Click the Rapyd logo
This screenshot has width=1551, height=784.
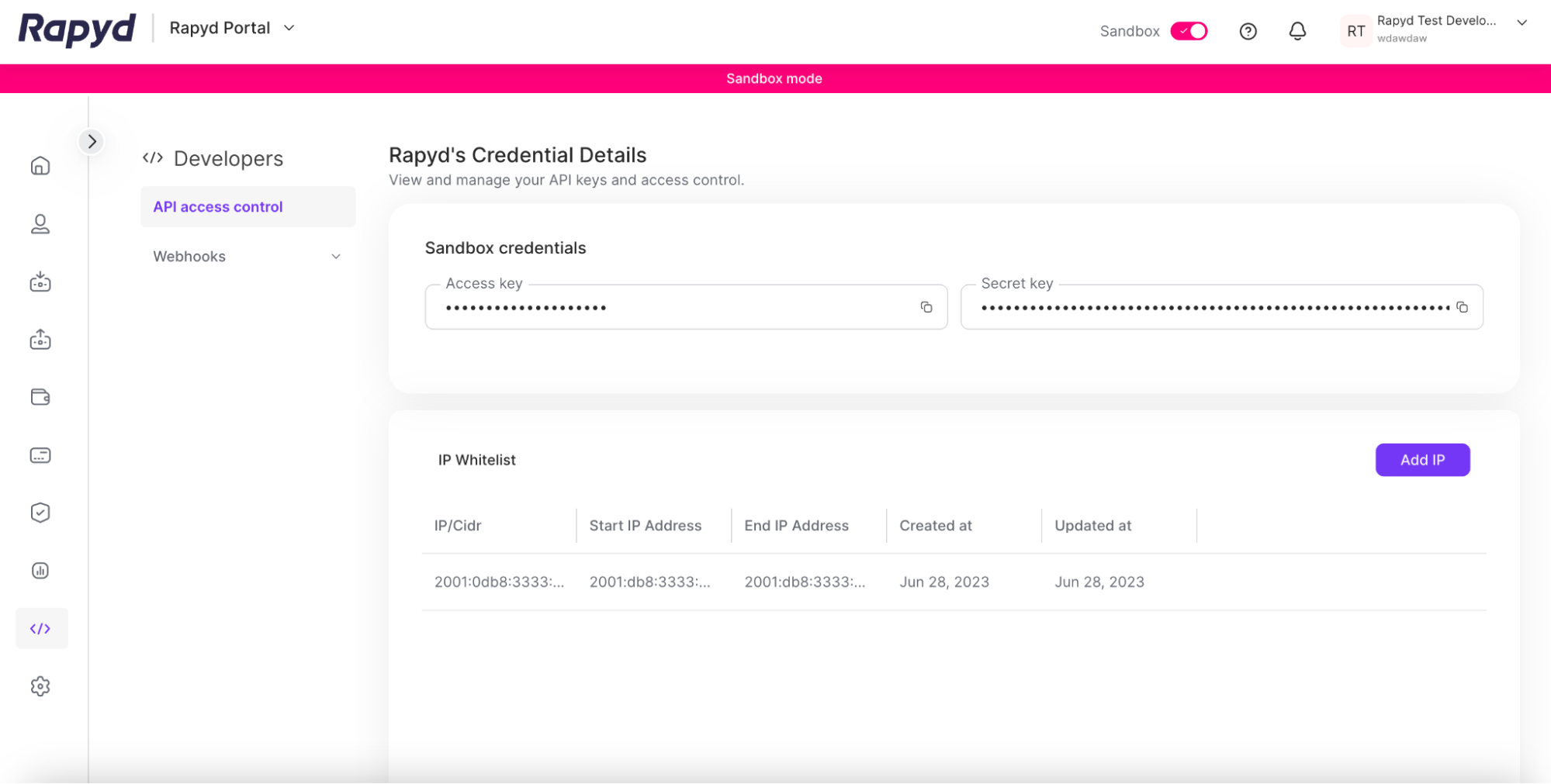[77, 29]
